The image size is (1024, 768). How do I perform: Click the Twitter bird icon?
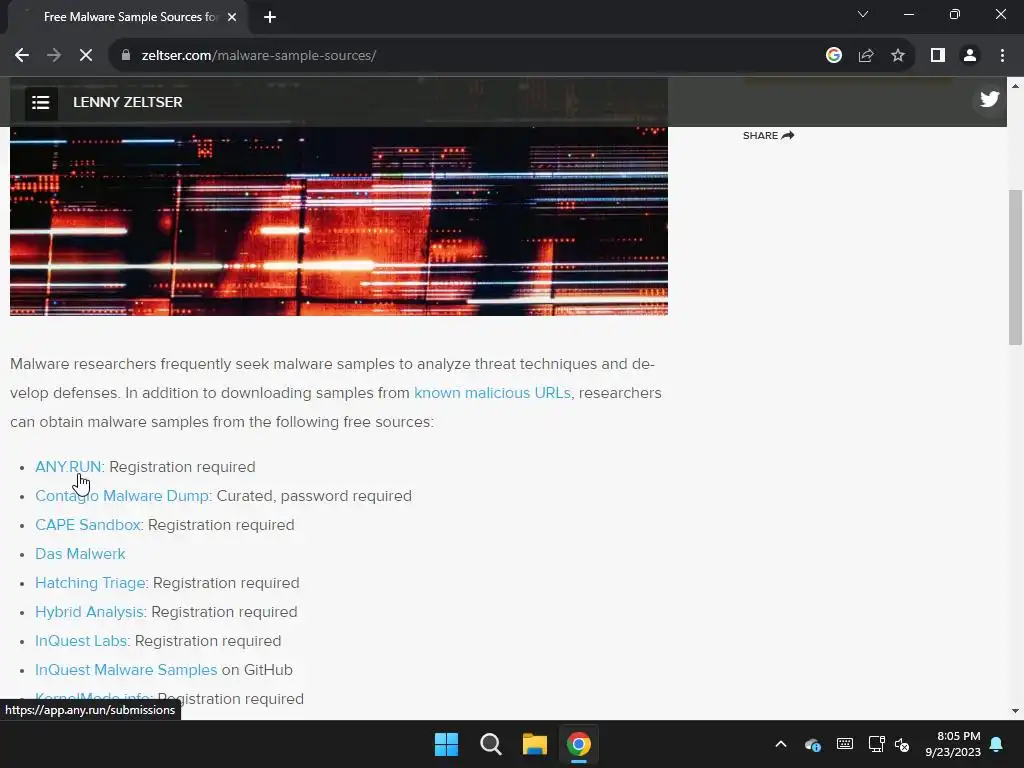click(989, 99)
